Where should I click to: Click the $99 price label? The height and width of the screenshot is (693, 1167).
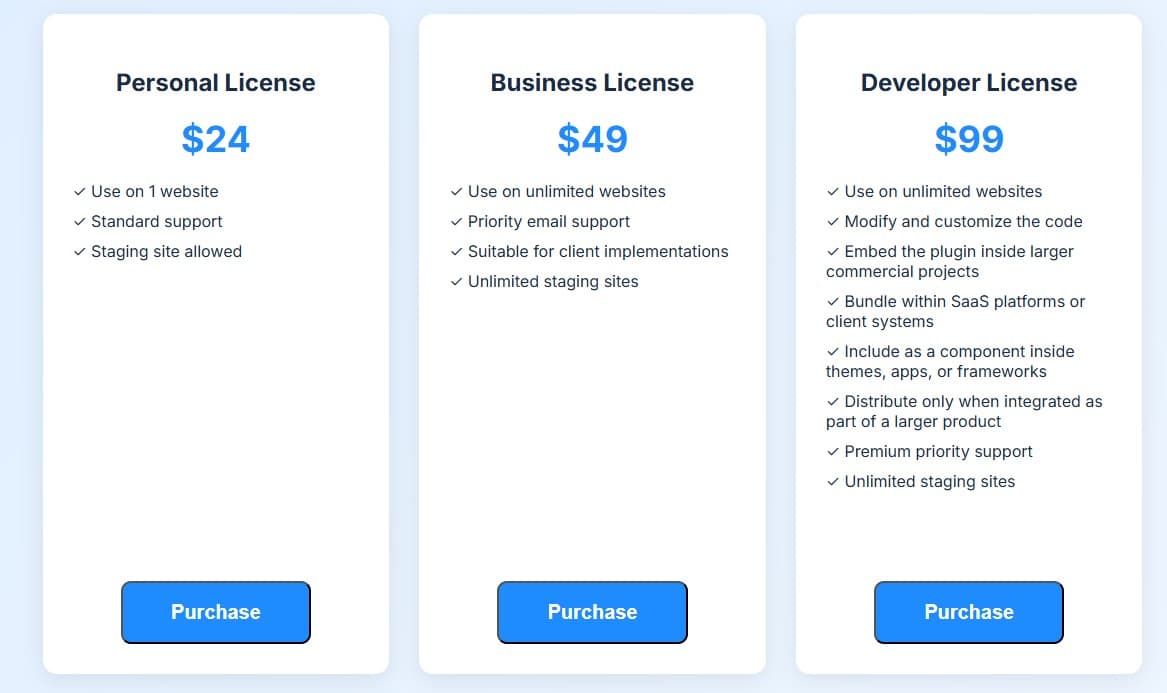pyautogui.click(x=968, y=139)
